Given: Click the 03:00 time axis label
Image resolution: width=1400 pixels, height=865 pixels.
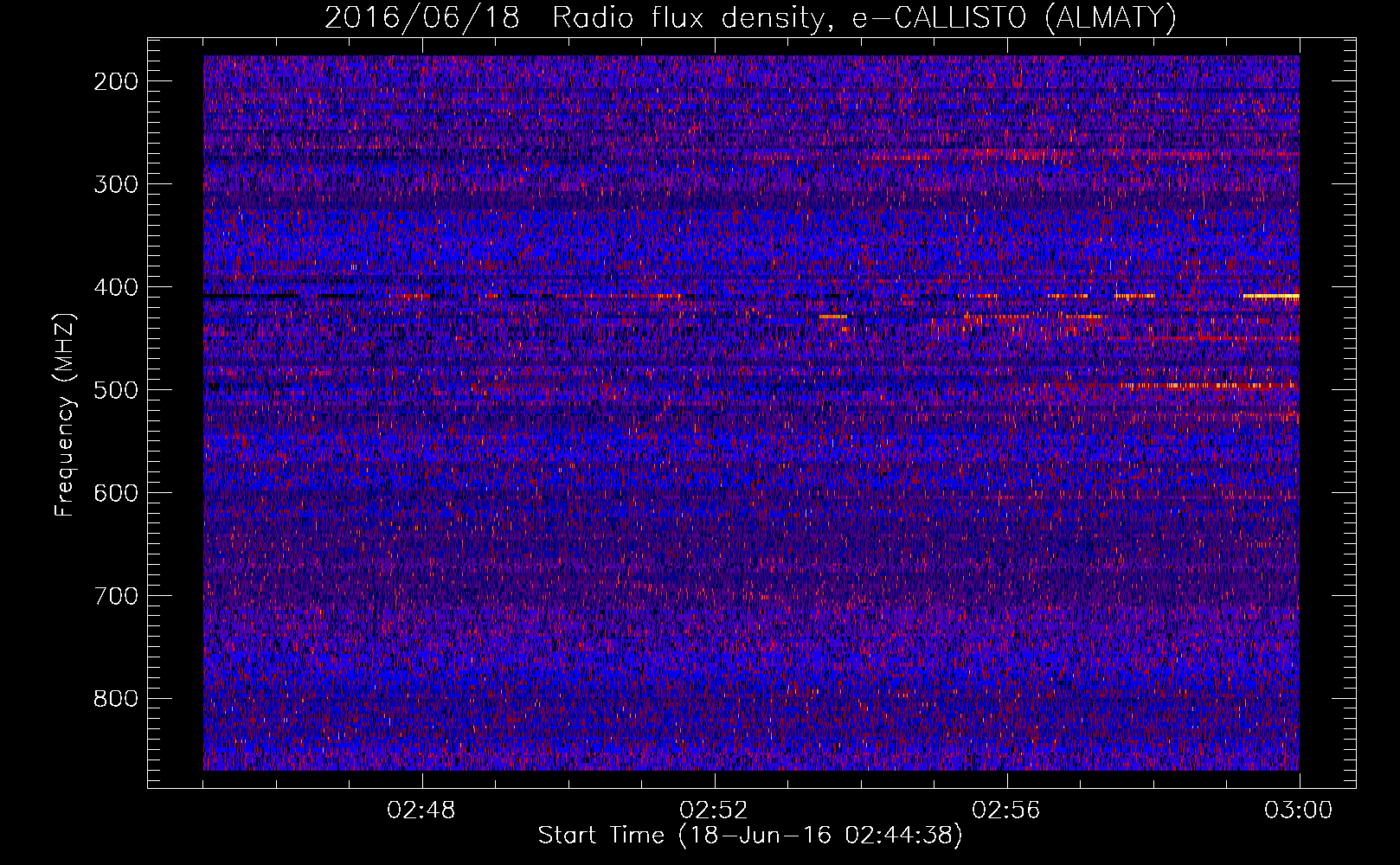Looking at the screenshot, I should 1299,811.
